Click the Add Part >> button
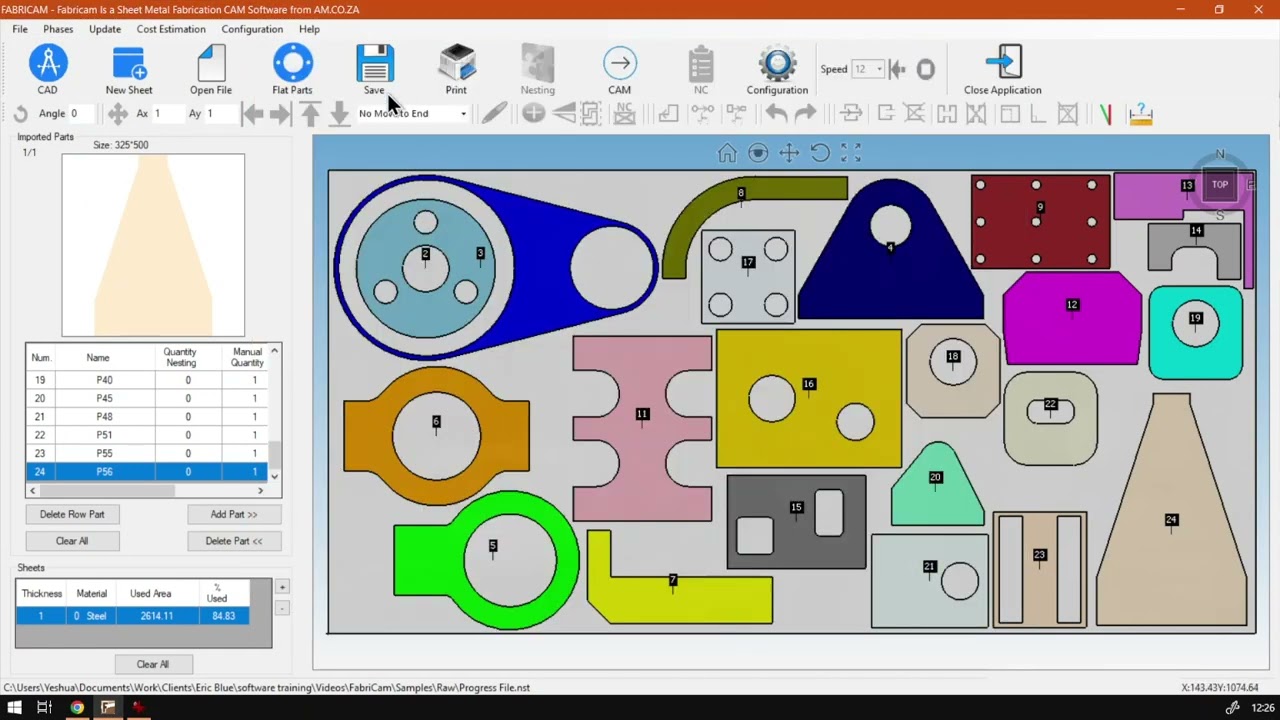This screenshot has height=720, width=1280. point(234,514)
